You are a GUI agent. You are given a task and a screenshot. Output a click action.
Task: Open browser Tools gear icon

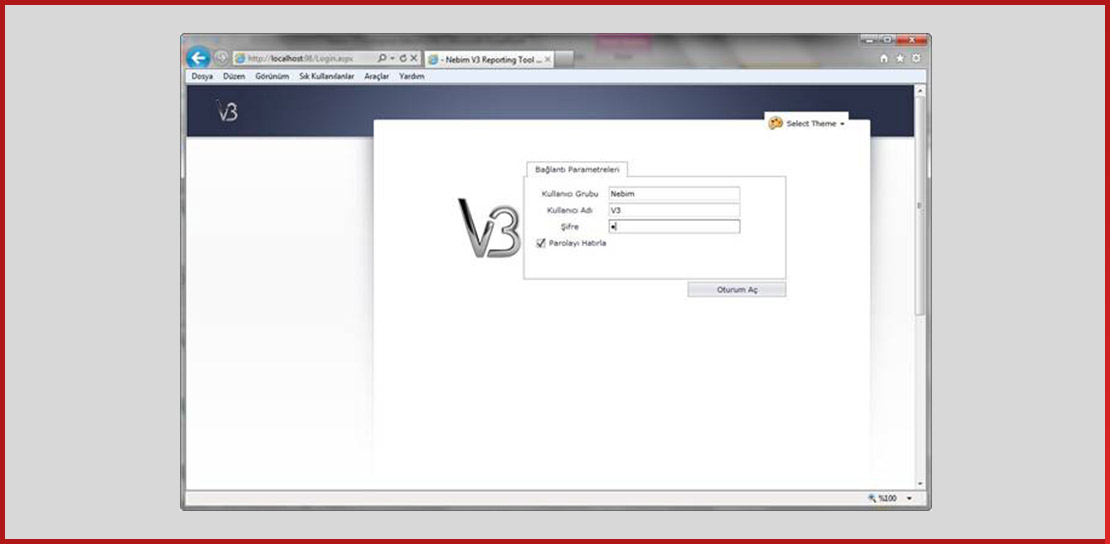click(916, 59)
